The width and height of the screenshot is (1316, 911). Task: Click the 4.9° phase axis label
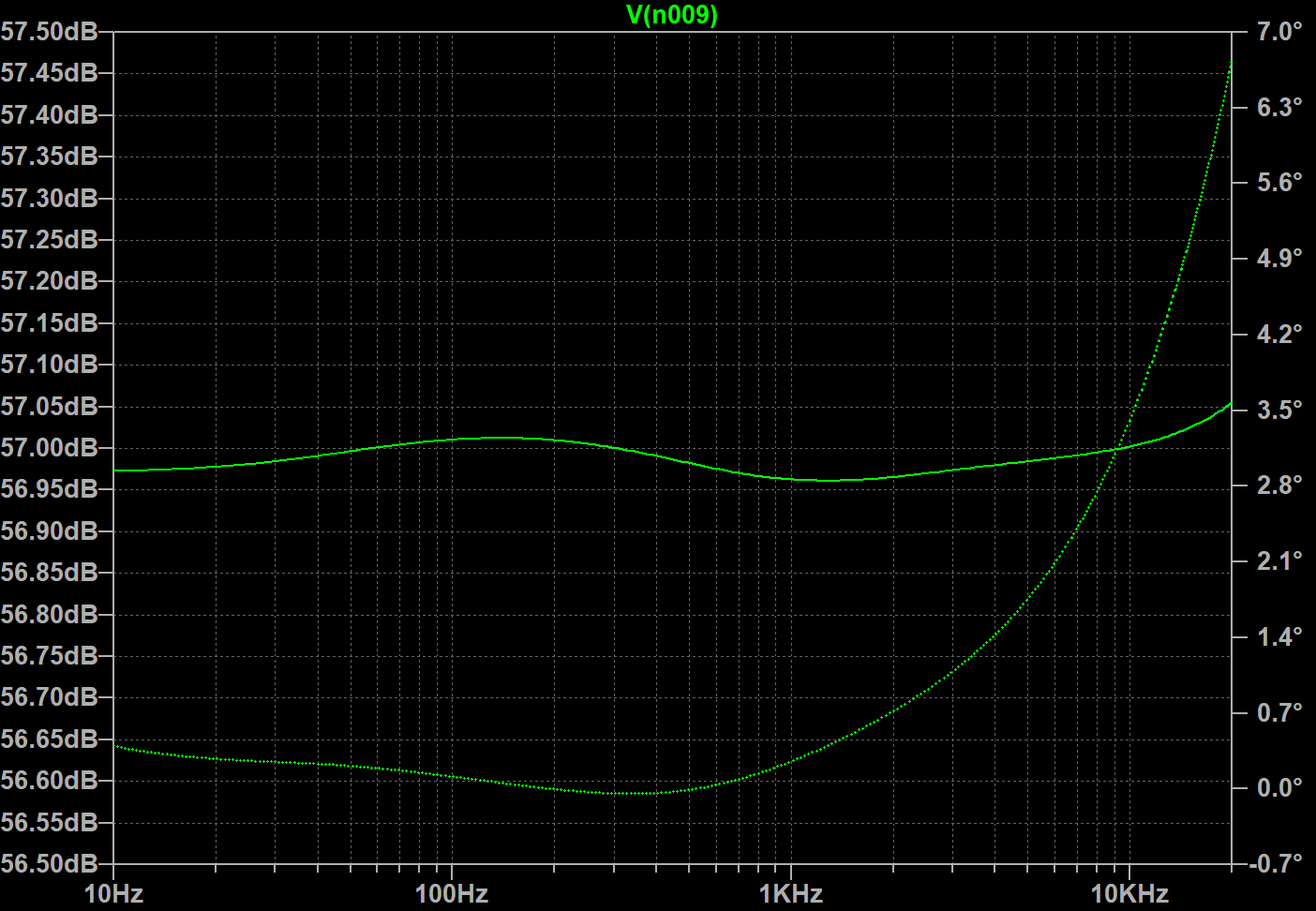click(x=1279, y=259)
